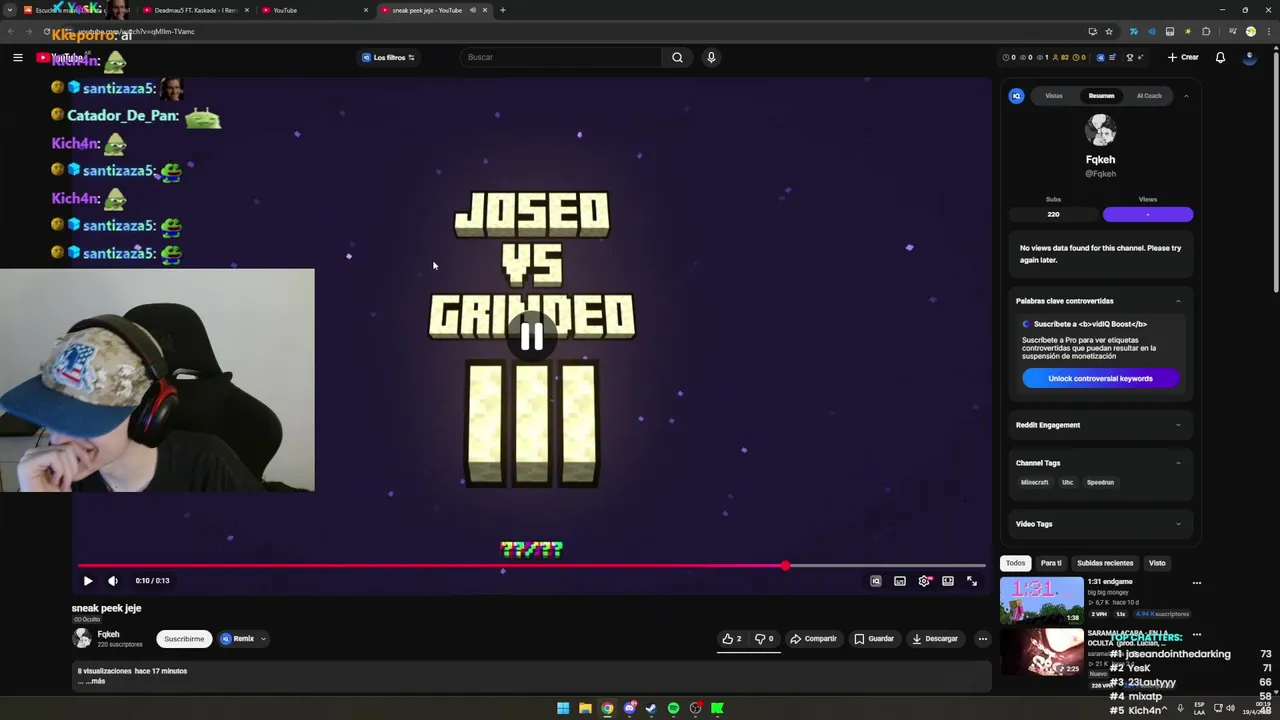Image resolution: width=1280 pixels, height=720 pixels.
Task: Select the Resumen tab in vidIQ
Action: point(1101,96)
